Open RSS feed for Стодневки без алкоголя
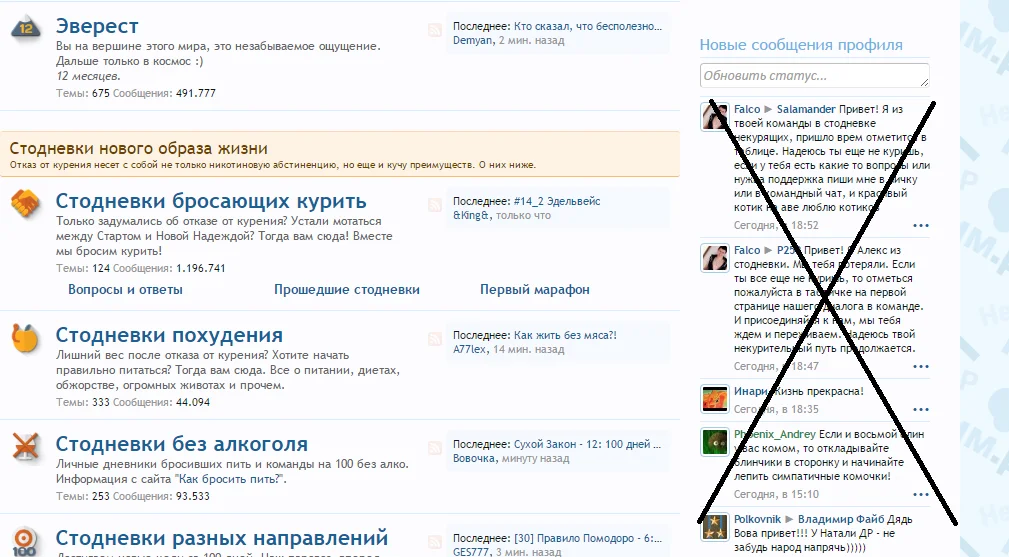Image resolution: width=1009 pixels, height=557 pixels. pyautogui.click(x=435, y=448)
